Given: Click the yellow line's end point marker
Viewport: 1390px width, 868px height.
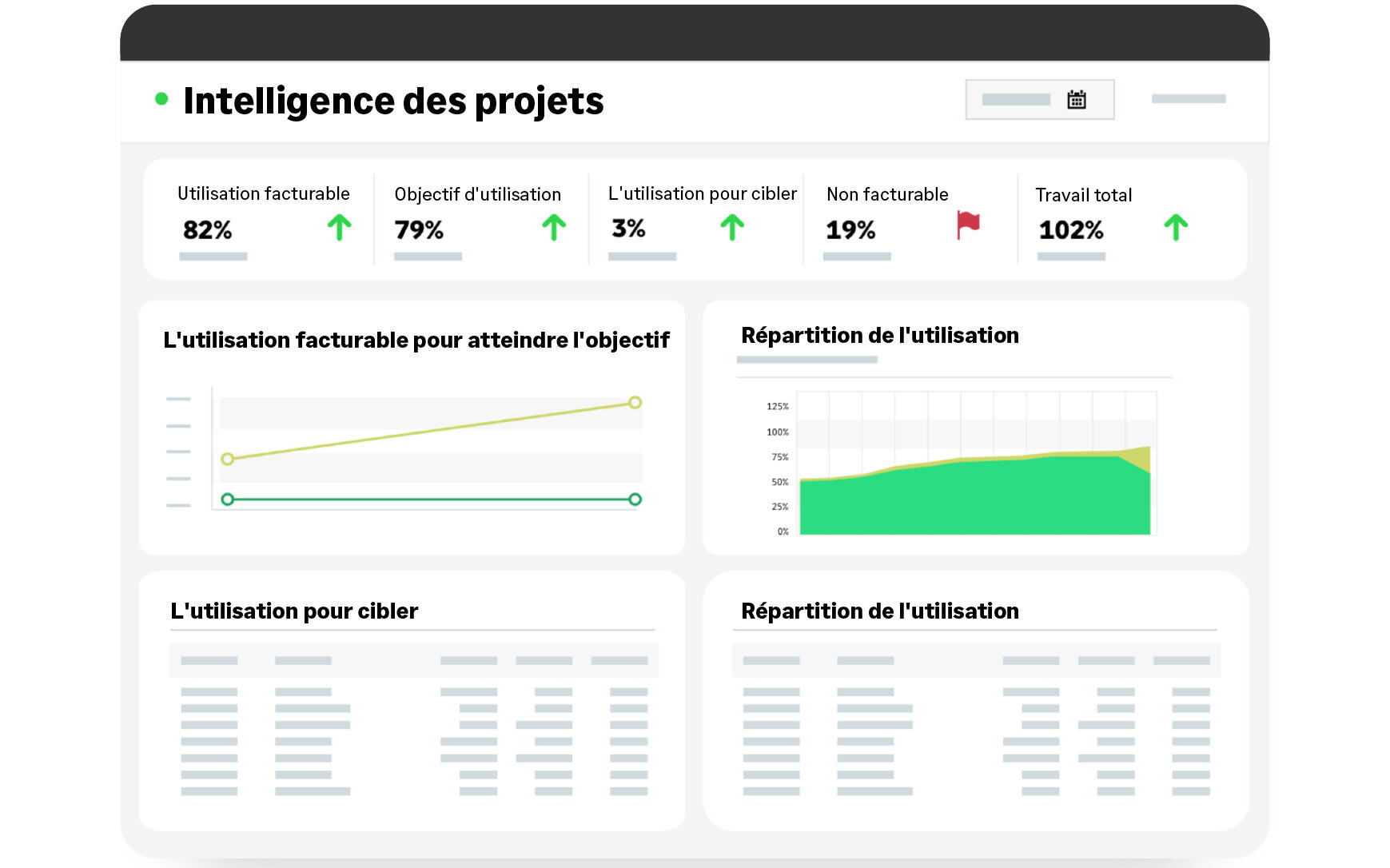Looking at the screenshot, I should point(635,402).
